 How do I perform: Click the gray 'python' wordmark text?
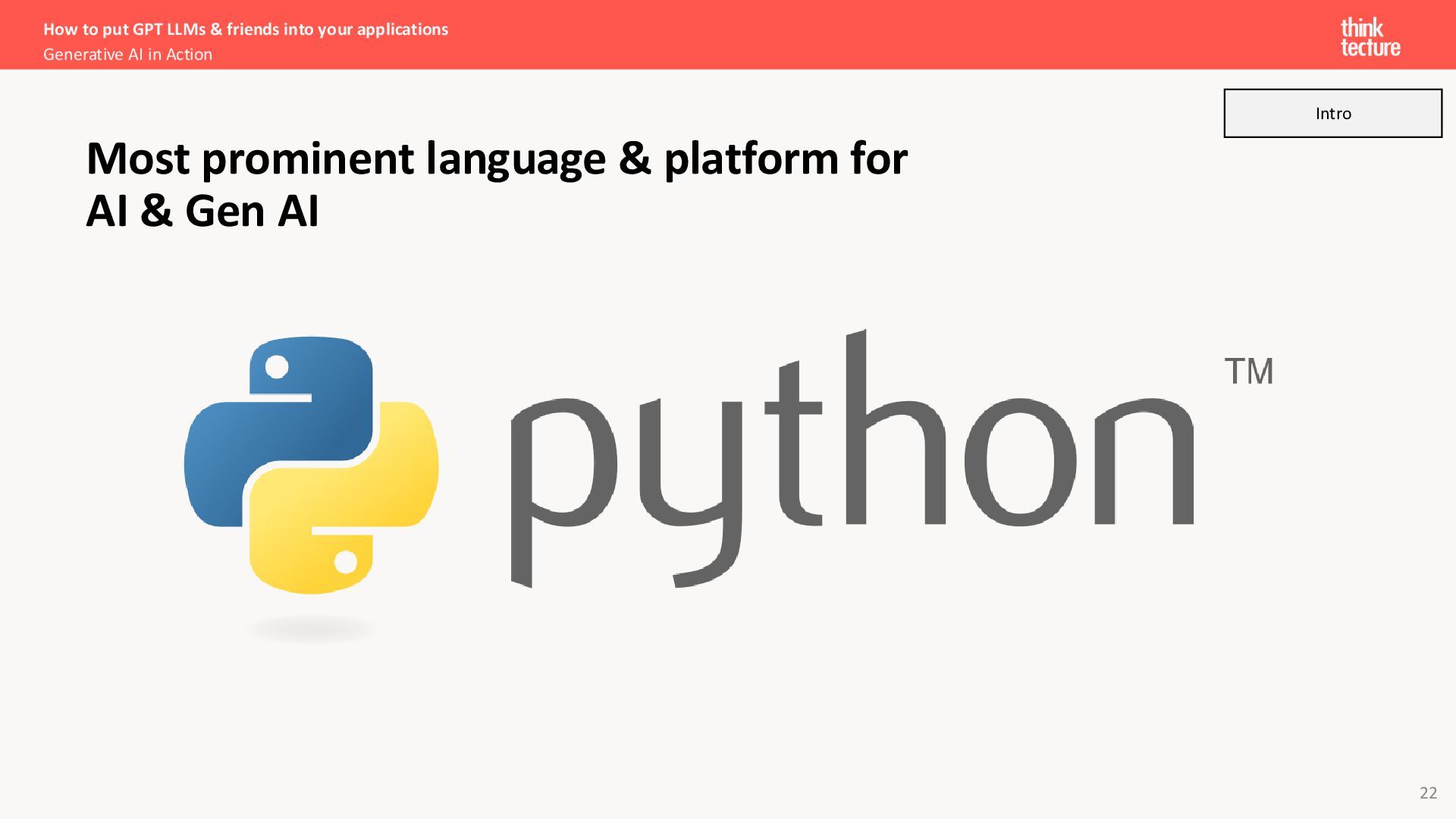pos(852,459)
